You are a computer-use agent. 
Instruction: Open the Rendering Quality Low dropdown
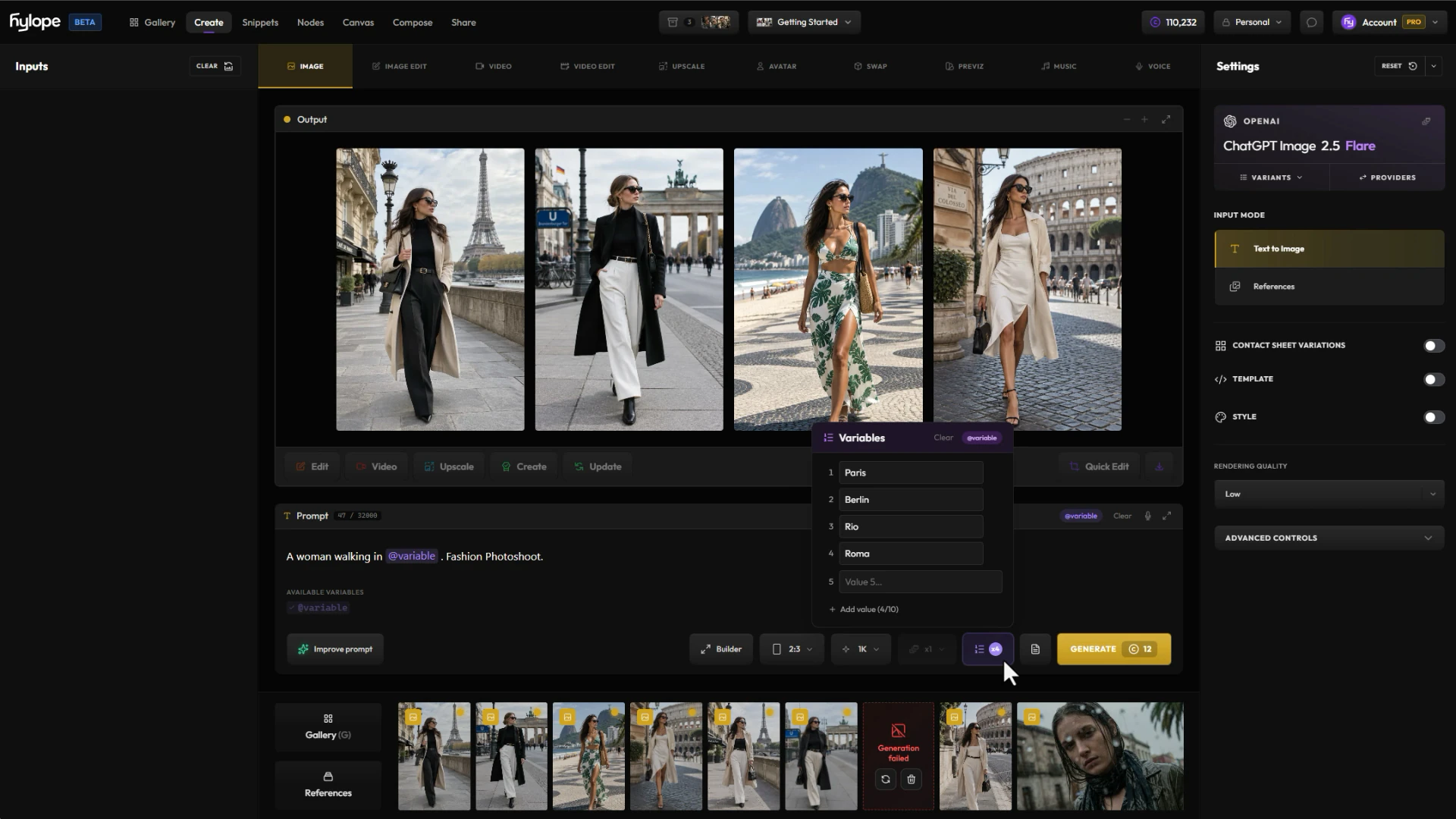tap(1329, 494)
